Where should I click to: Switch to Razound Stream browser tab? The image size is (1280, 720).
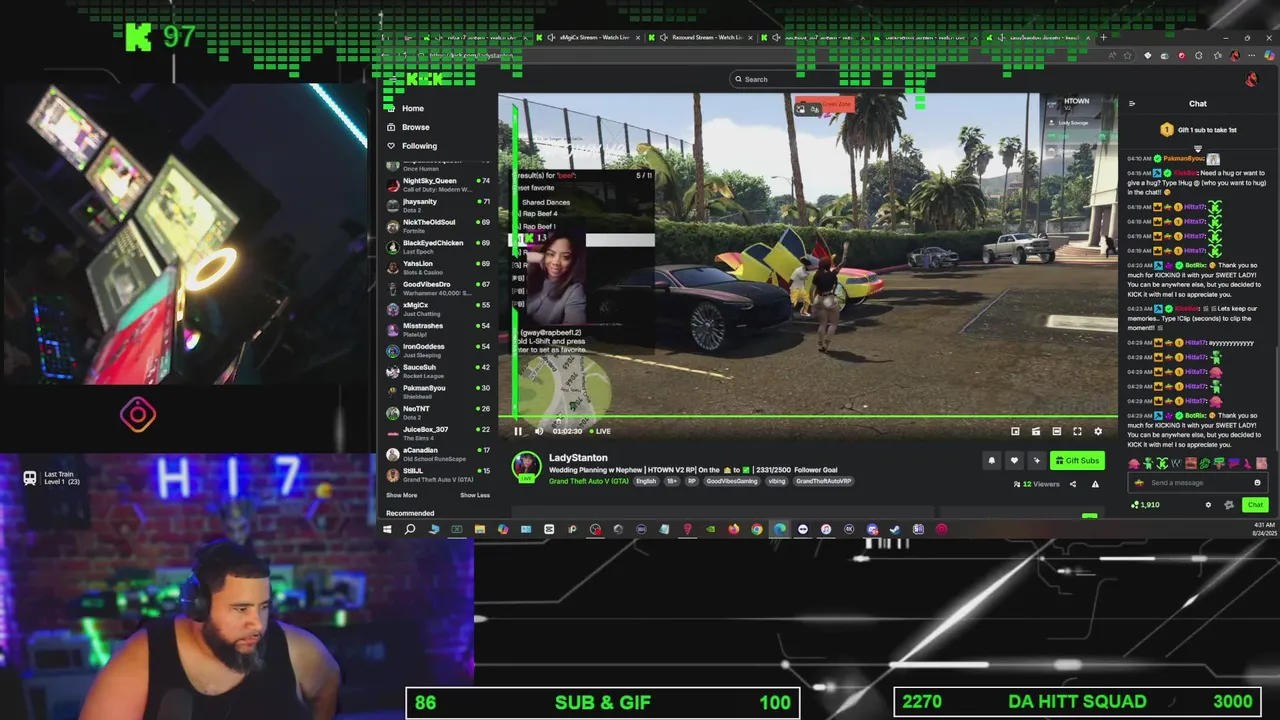pos(703,38)
